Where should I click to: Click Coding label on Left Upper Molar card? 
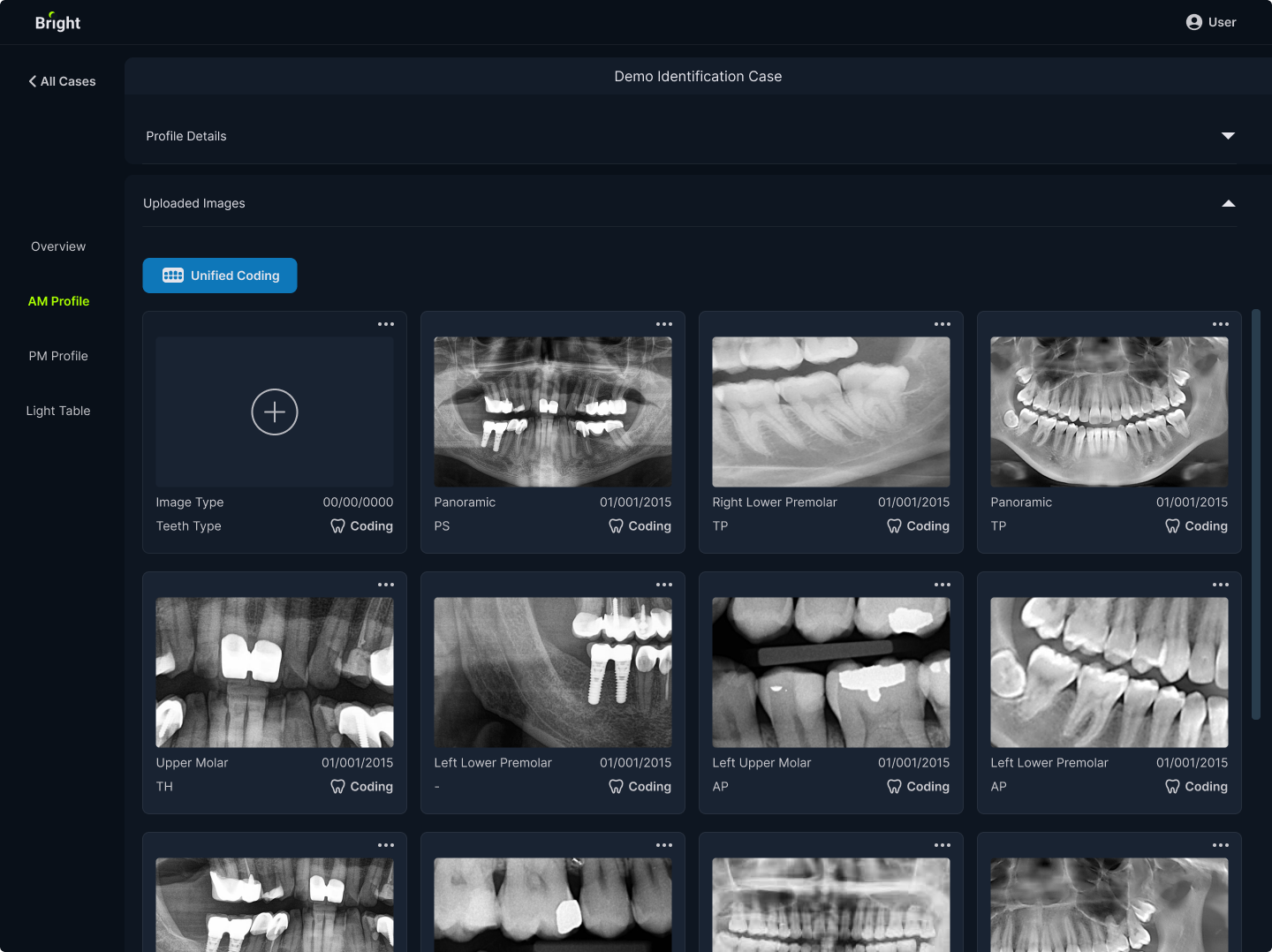[x=928, y=787]
